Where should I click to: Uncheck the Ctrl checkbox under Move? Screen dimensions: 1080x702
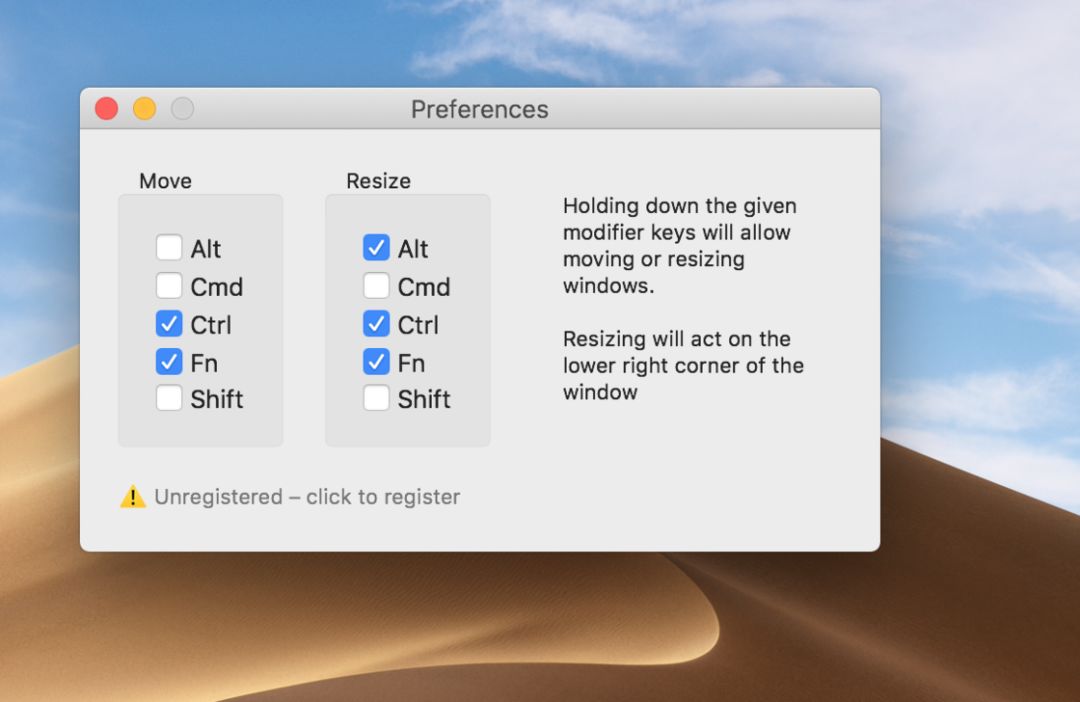tap(169, 324)
